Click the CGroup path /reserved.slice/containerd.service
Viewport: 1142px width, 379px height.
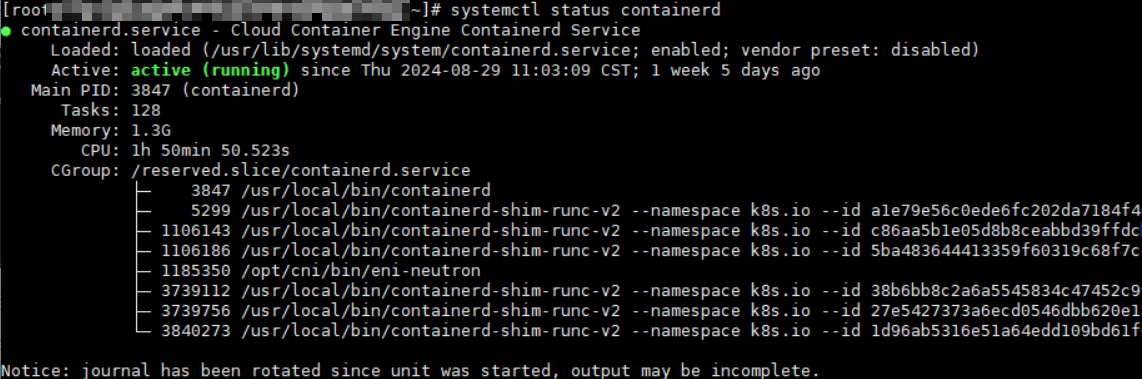coord(301,171)
